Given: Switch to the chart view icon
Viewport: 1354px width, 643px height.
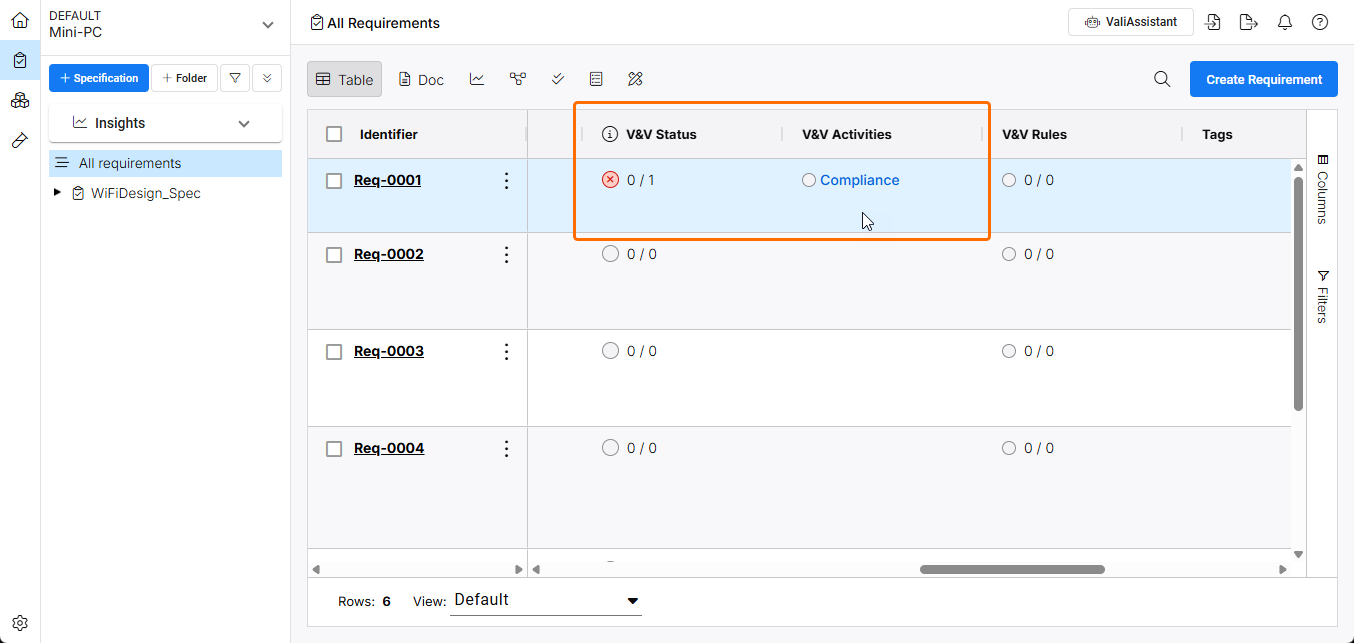Looking at the screenshot, I should (477, 79).
